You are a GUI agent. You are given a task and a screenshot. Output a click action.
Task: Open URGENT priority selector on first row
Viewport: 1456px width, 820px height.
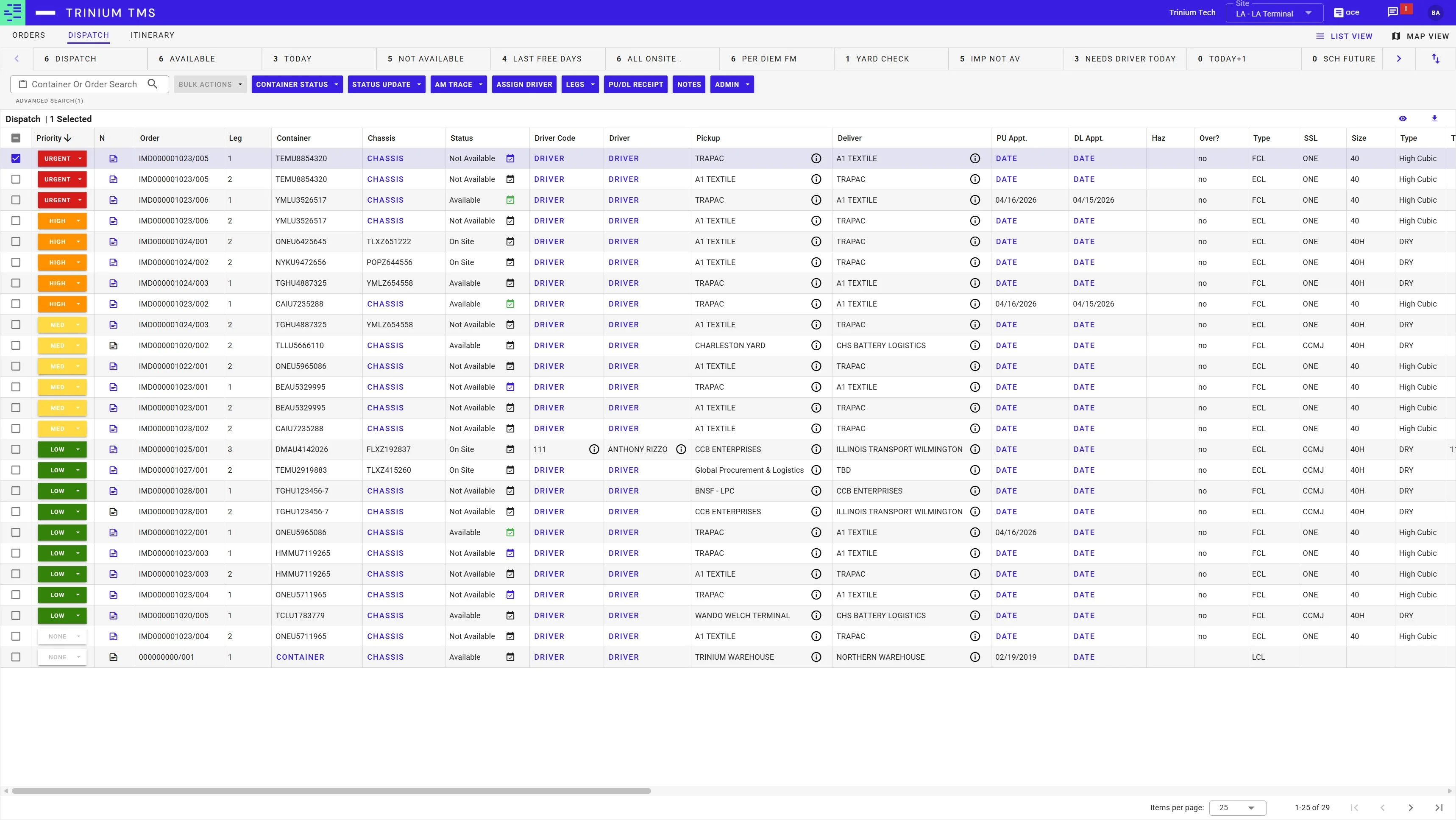[61, 159]
